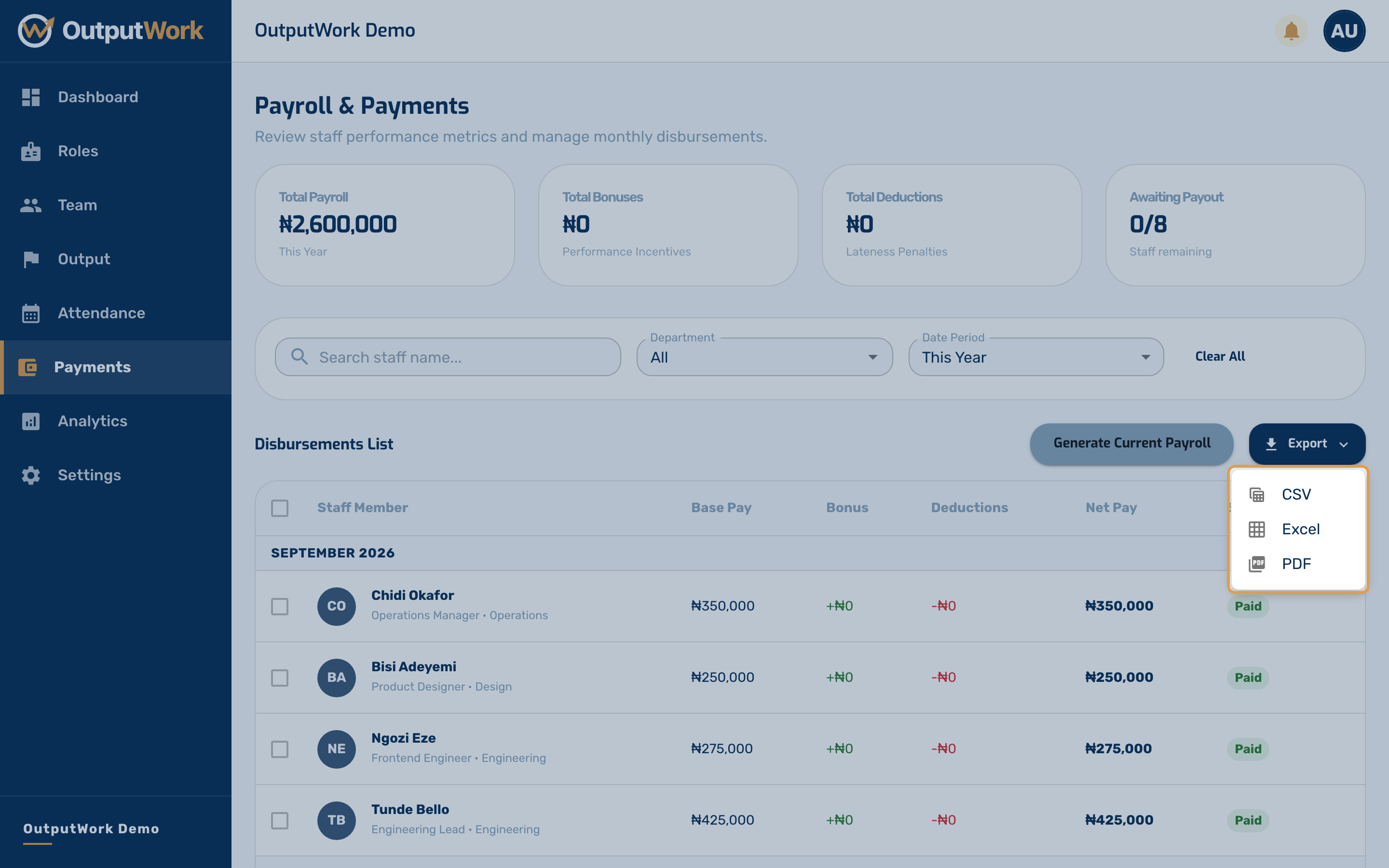Collapse the Export dropdown button

coord(1307,444)
